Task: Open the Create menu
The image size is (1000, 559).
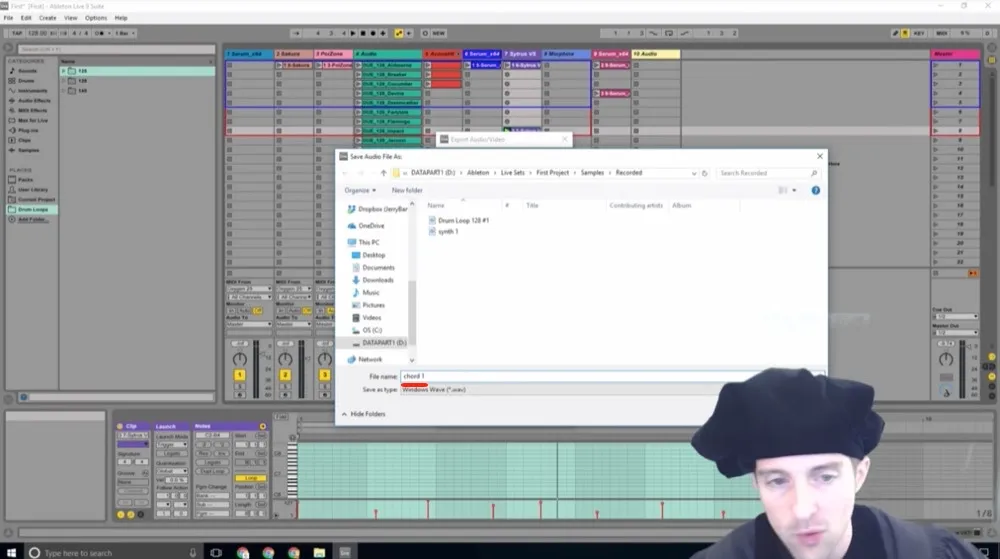Action: pos(48,18)
